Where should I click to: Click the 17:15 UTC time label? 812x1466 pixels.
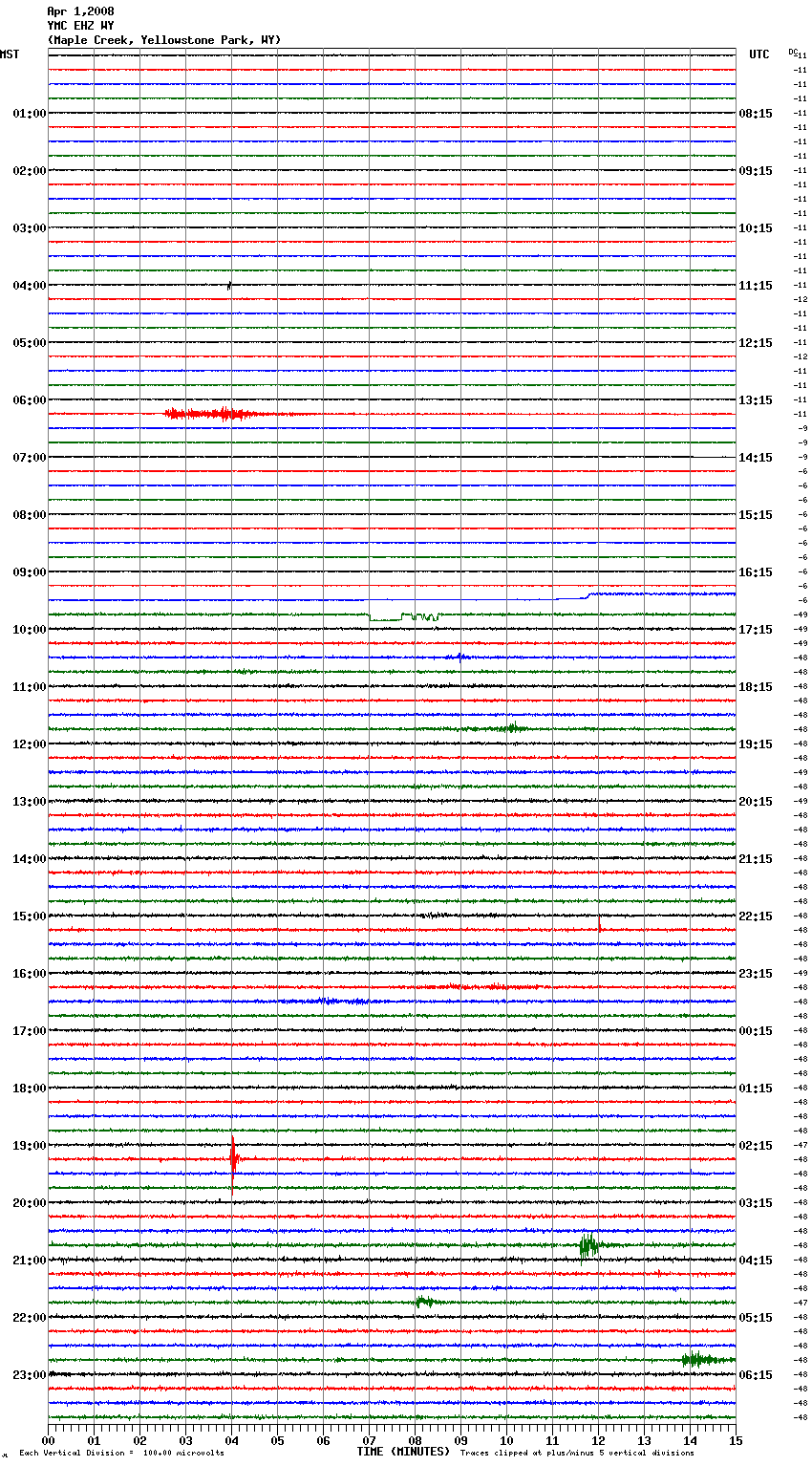click(756, 630)
